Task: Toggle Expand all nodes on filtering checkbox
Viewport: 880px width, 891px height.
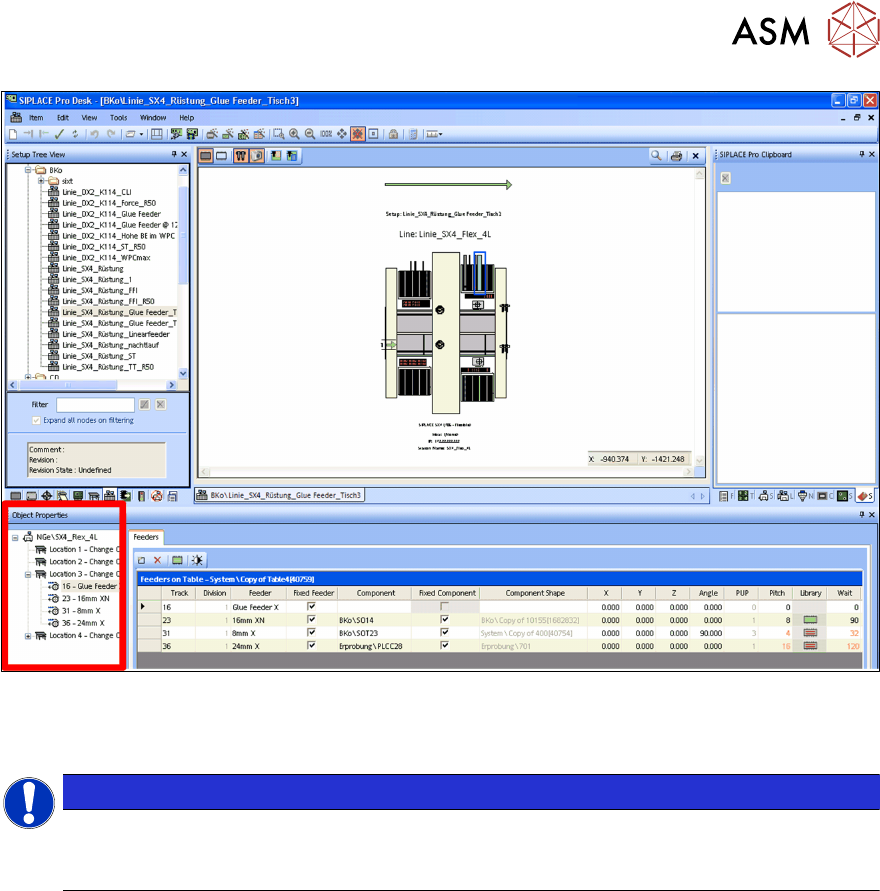Action: (36, 420)
